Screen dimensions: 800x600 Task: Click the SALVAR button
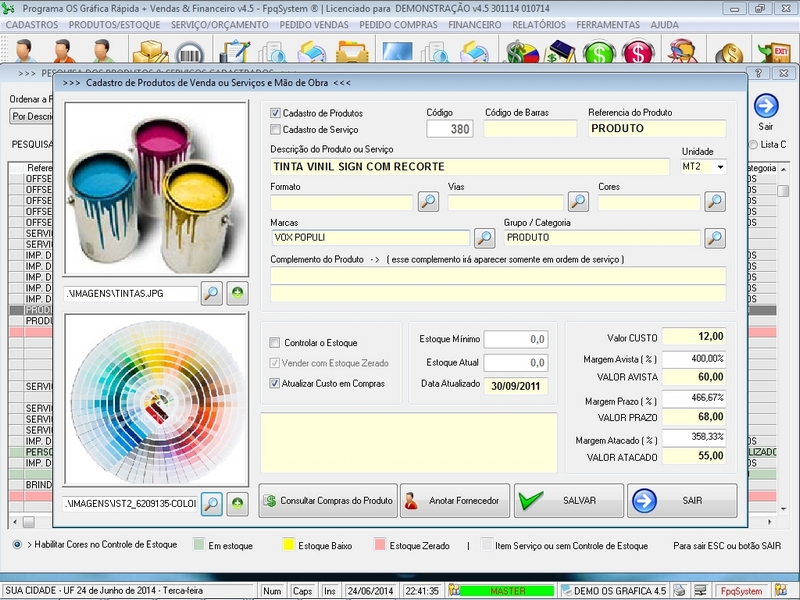[x=569, y=500]
